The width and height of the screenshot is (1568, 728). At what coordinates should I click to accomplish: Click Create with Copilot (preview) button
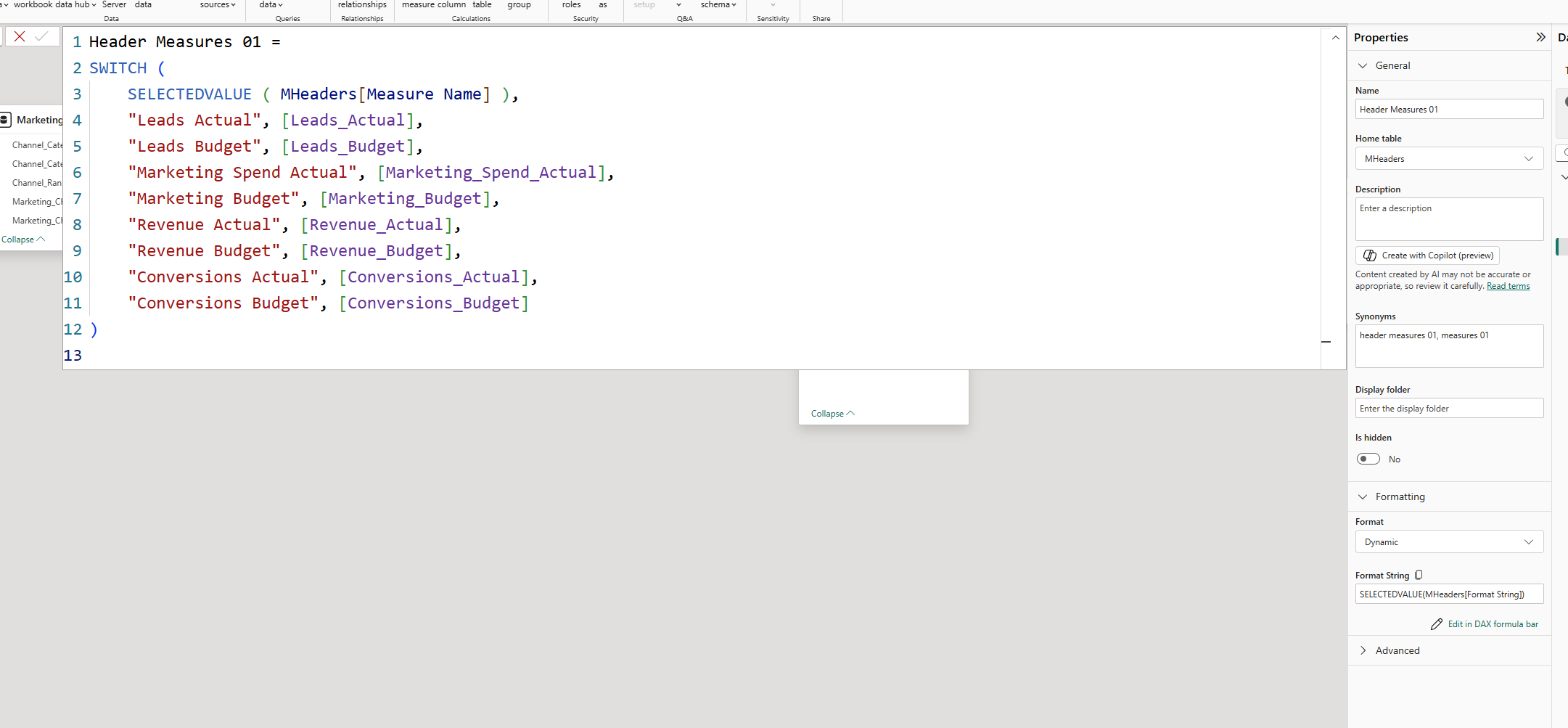[x=1427, y=255]
